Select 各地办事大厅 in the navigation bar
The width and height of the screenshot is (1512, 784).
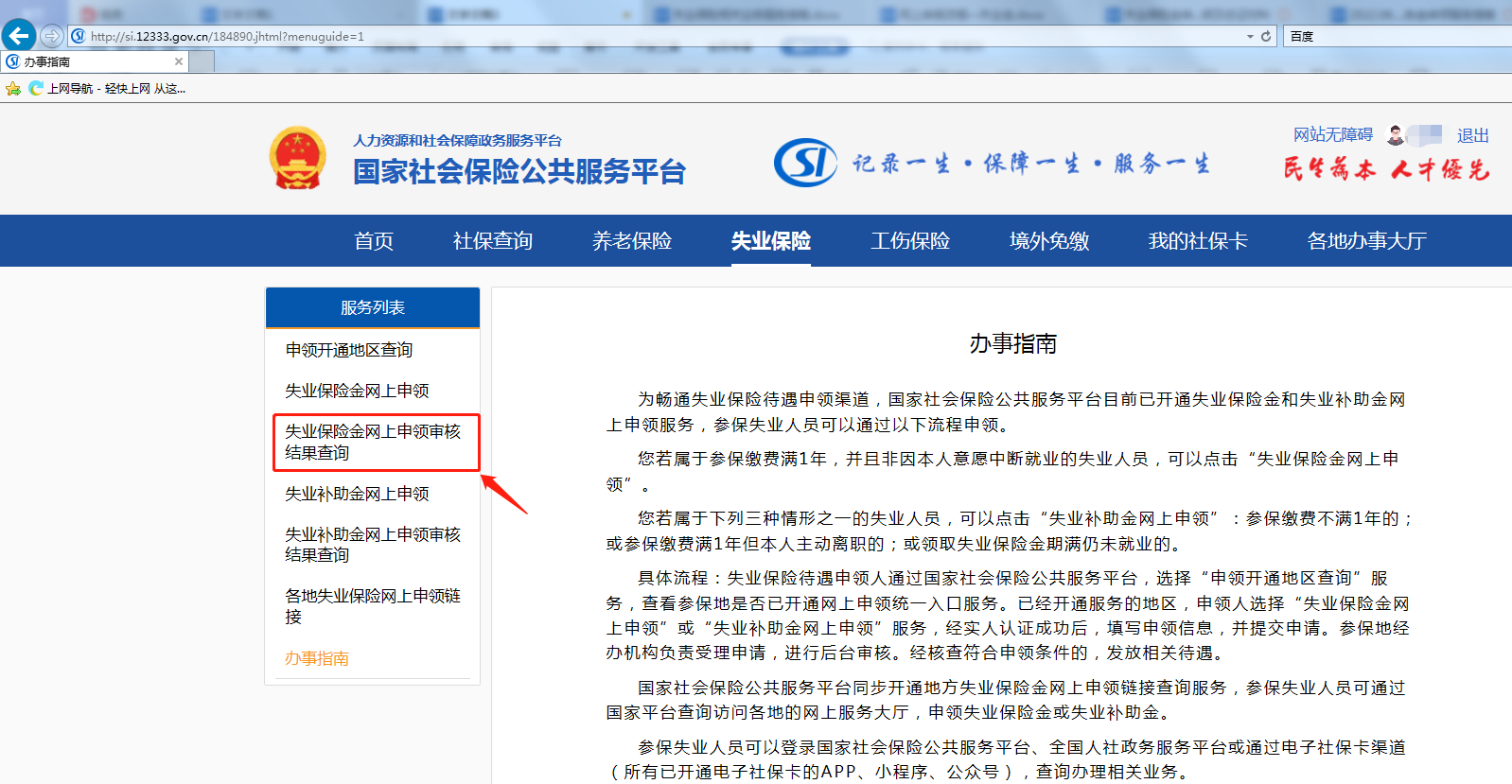click(x=1366, y=241)
